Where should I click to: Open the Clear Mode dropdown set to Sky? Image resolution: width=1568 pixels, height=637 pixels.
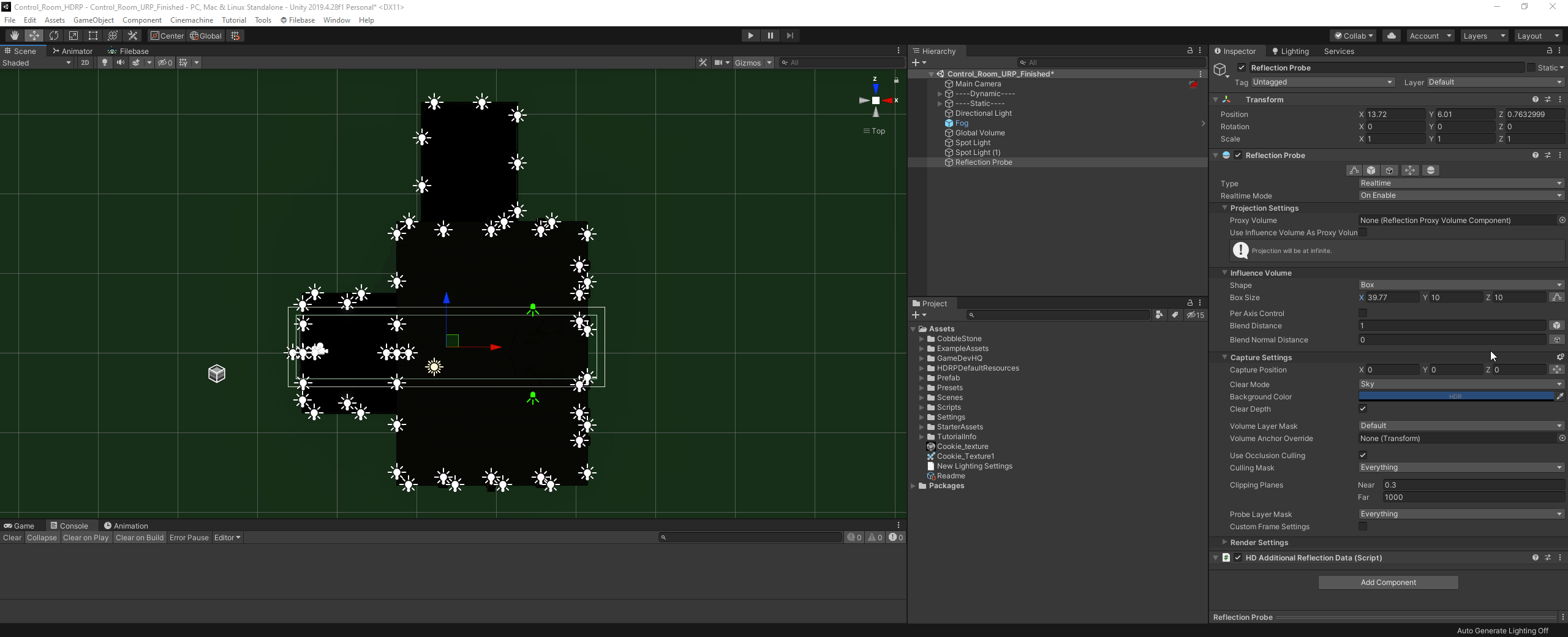[1460, 384]
